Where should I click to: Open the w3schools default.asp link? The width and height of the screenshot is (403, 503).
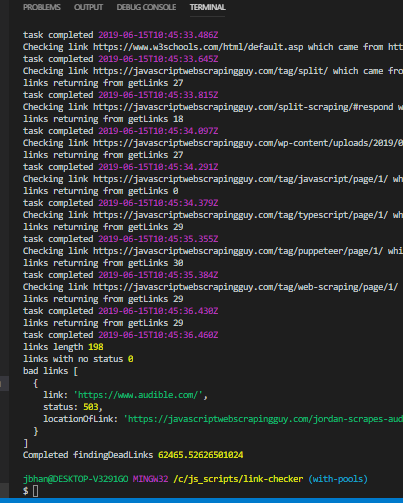tap(198, 47)
